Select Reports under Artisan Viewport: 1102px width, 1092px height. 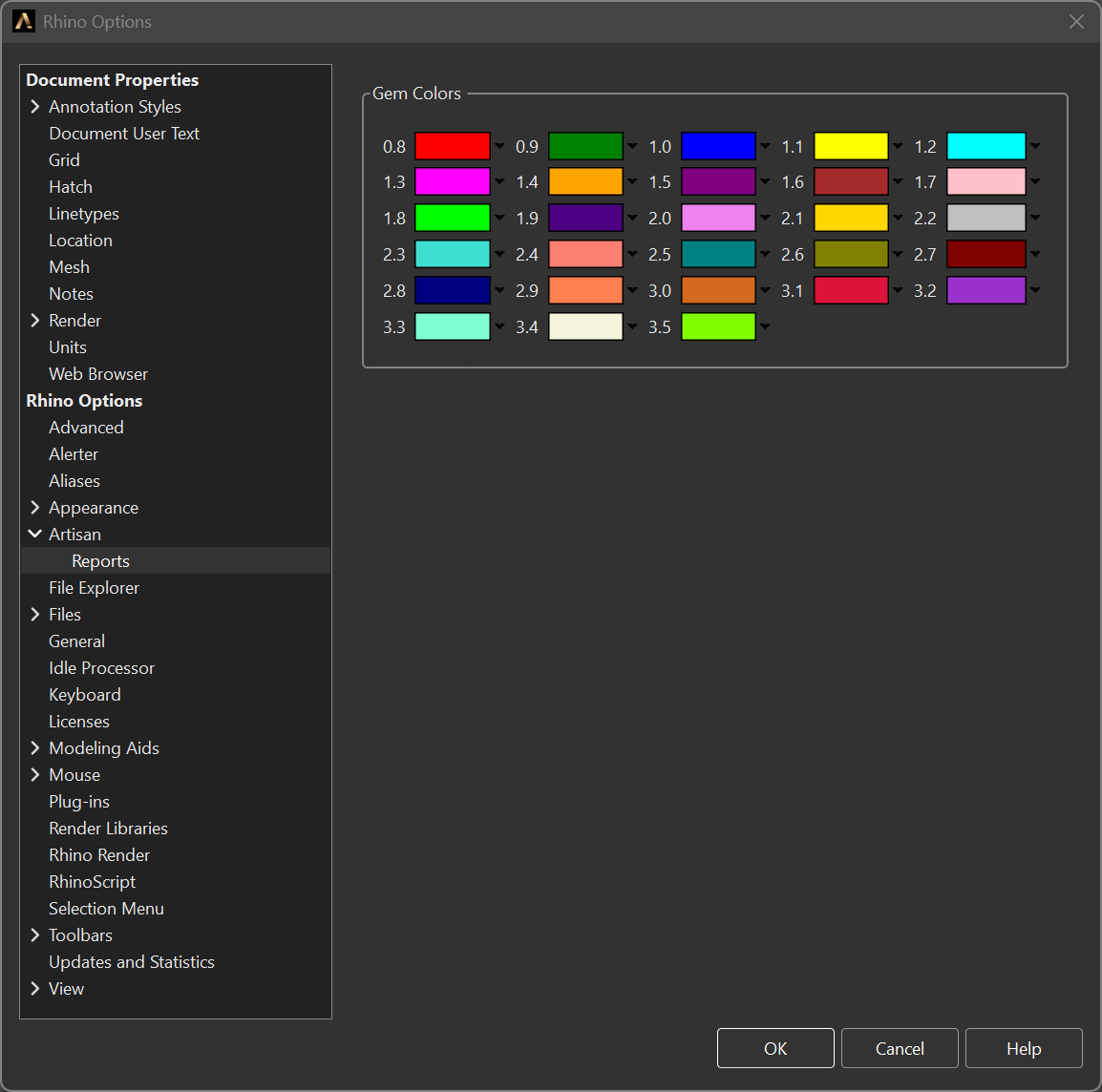pyautogui.click(x=100, y=560)
